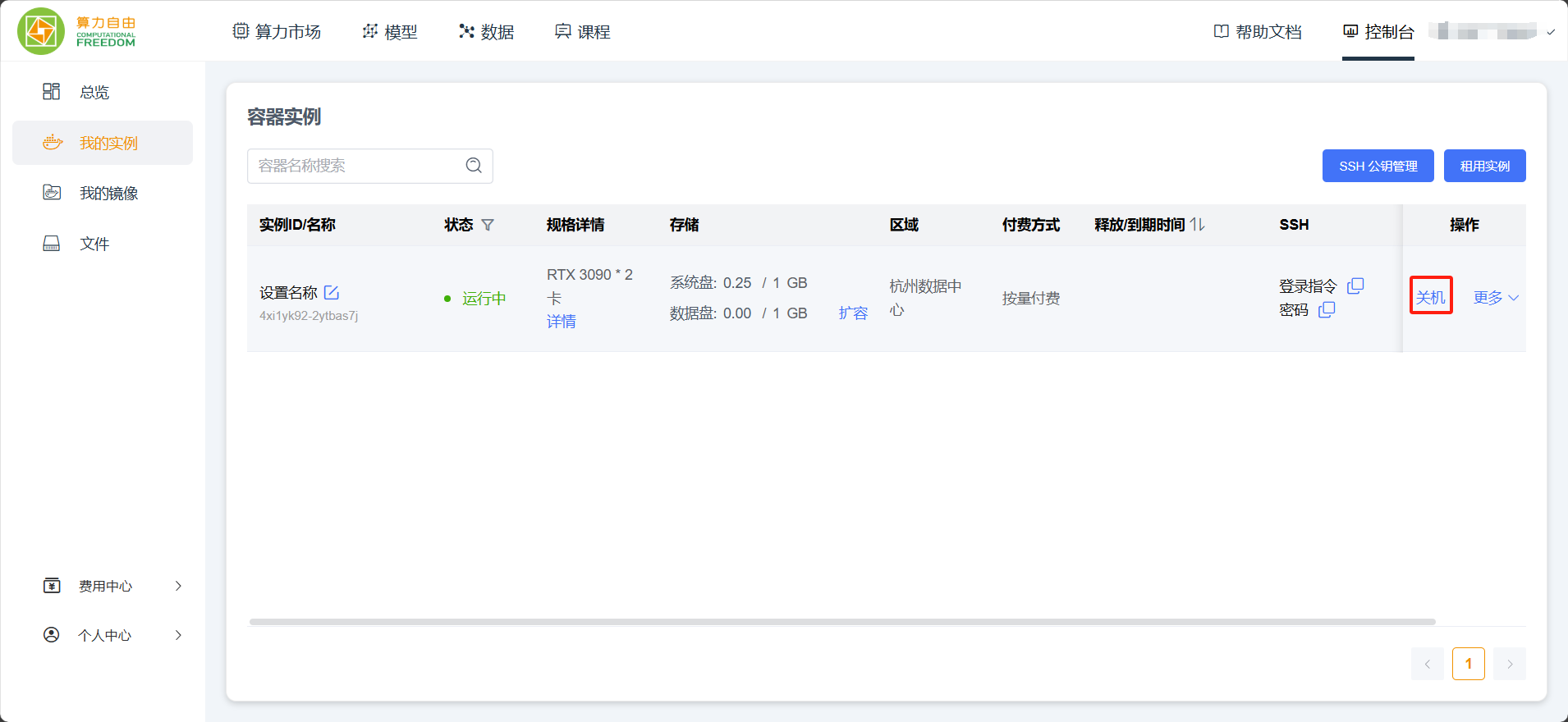
Task: Click the 我的镜像 image icon
Action: (52, 192)
